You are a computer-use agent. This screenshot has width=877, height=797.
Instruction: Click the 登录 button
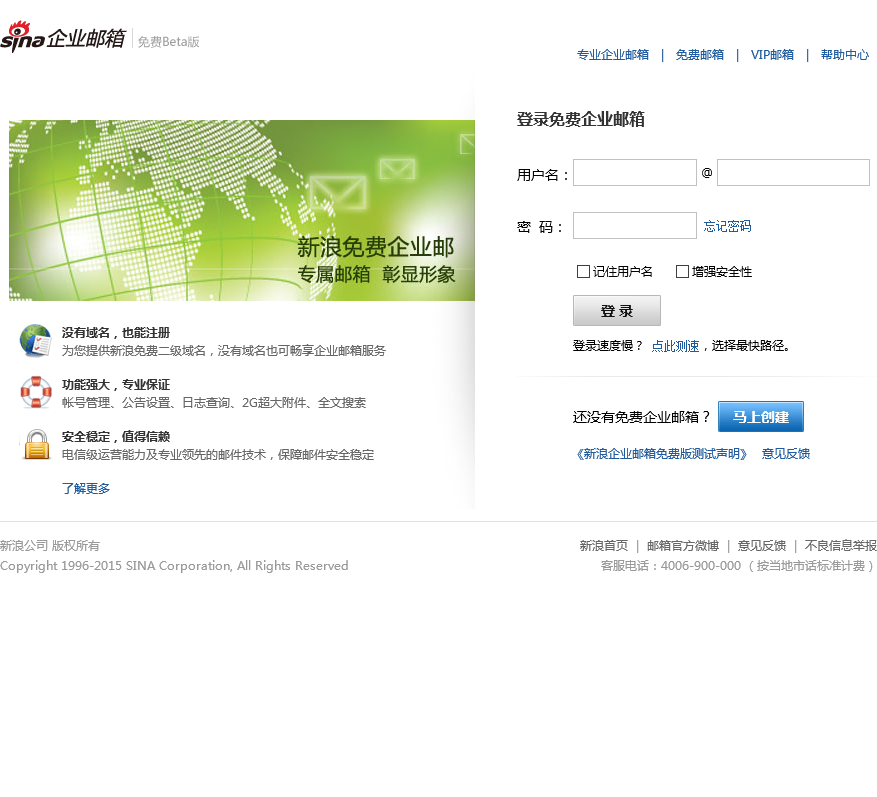click(617, 310)
